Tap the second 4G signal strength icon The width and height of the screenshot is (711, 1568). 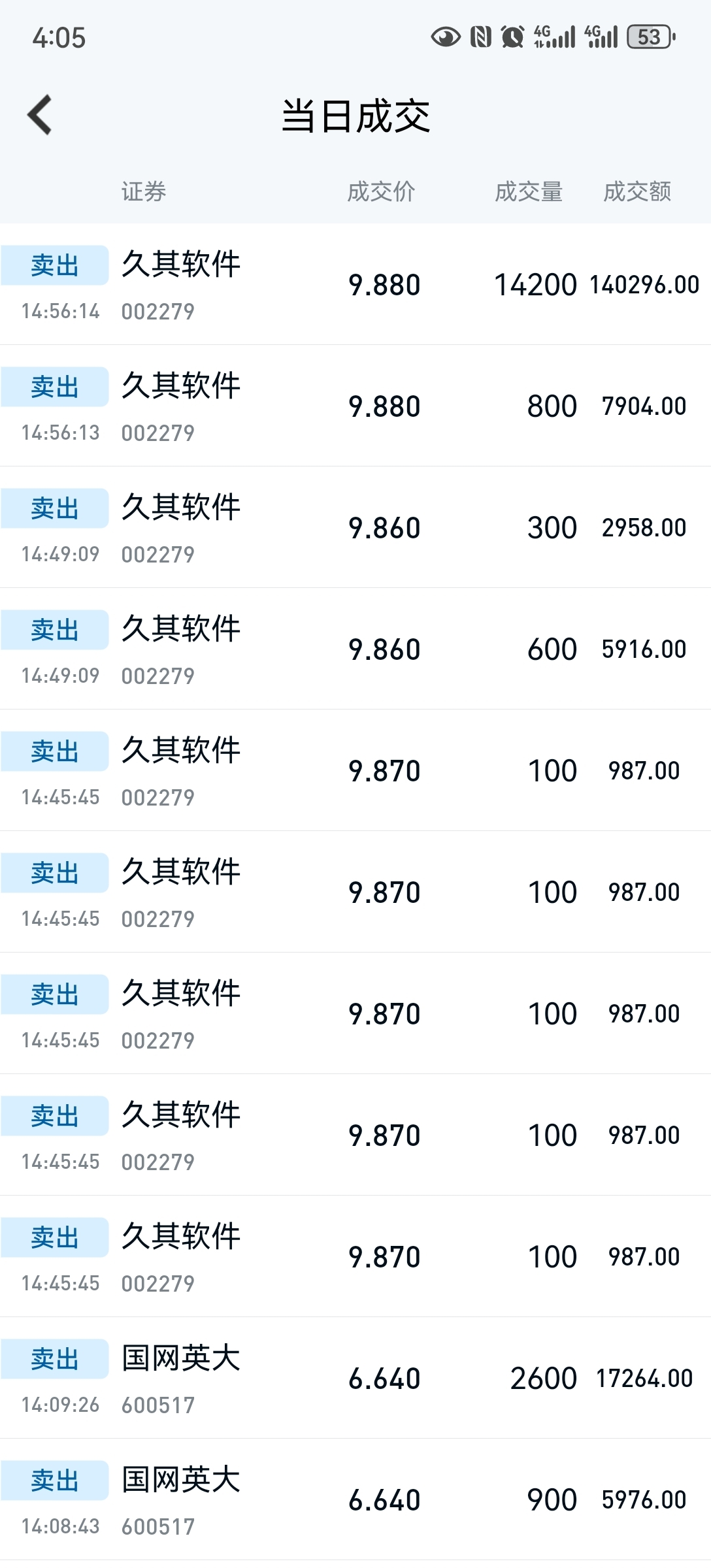(601, 37)
